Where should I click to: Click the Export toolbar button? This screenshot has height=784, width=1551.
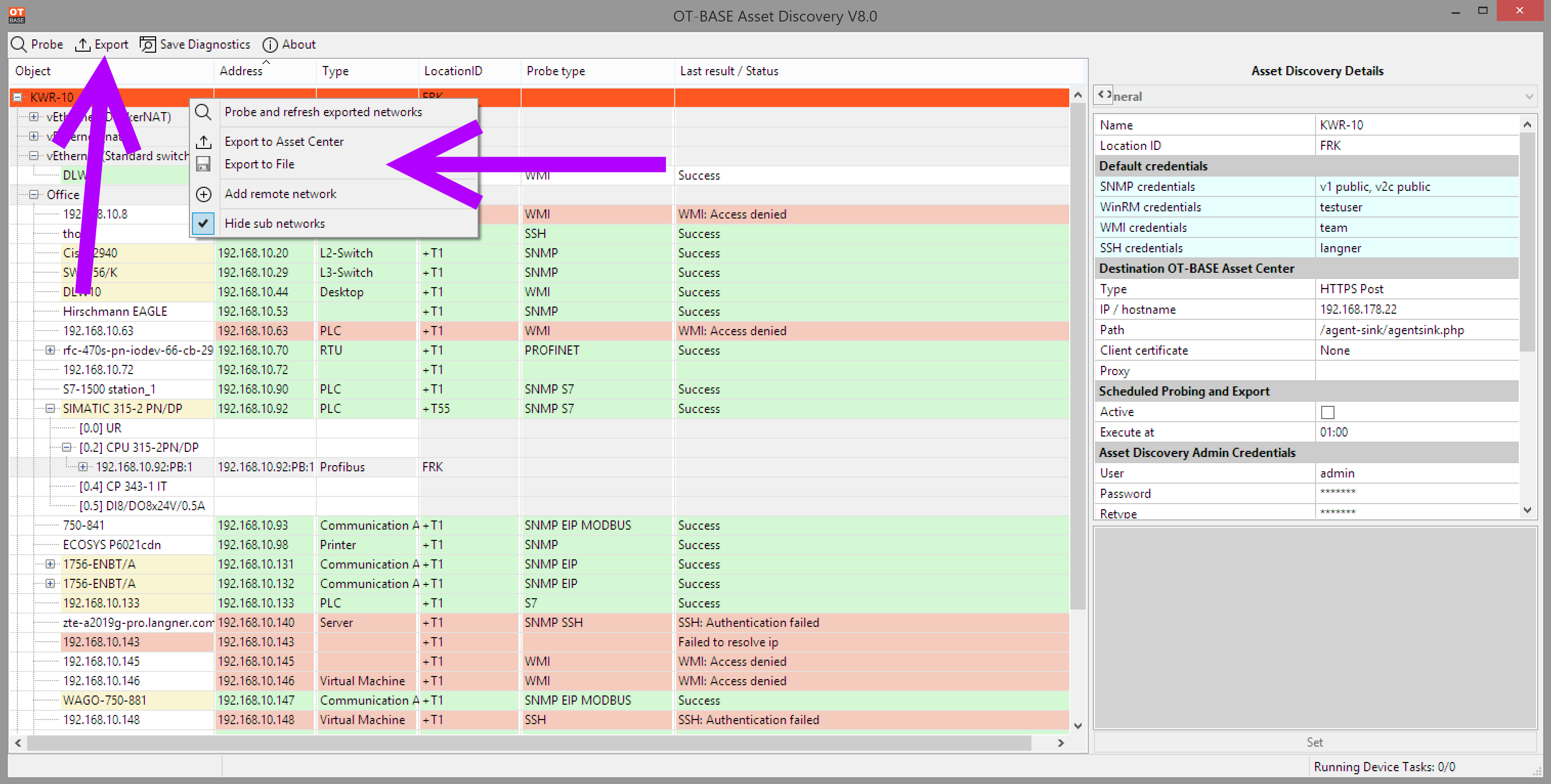[x=101, y=45]
